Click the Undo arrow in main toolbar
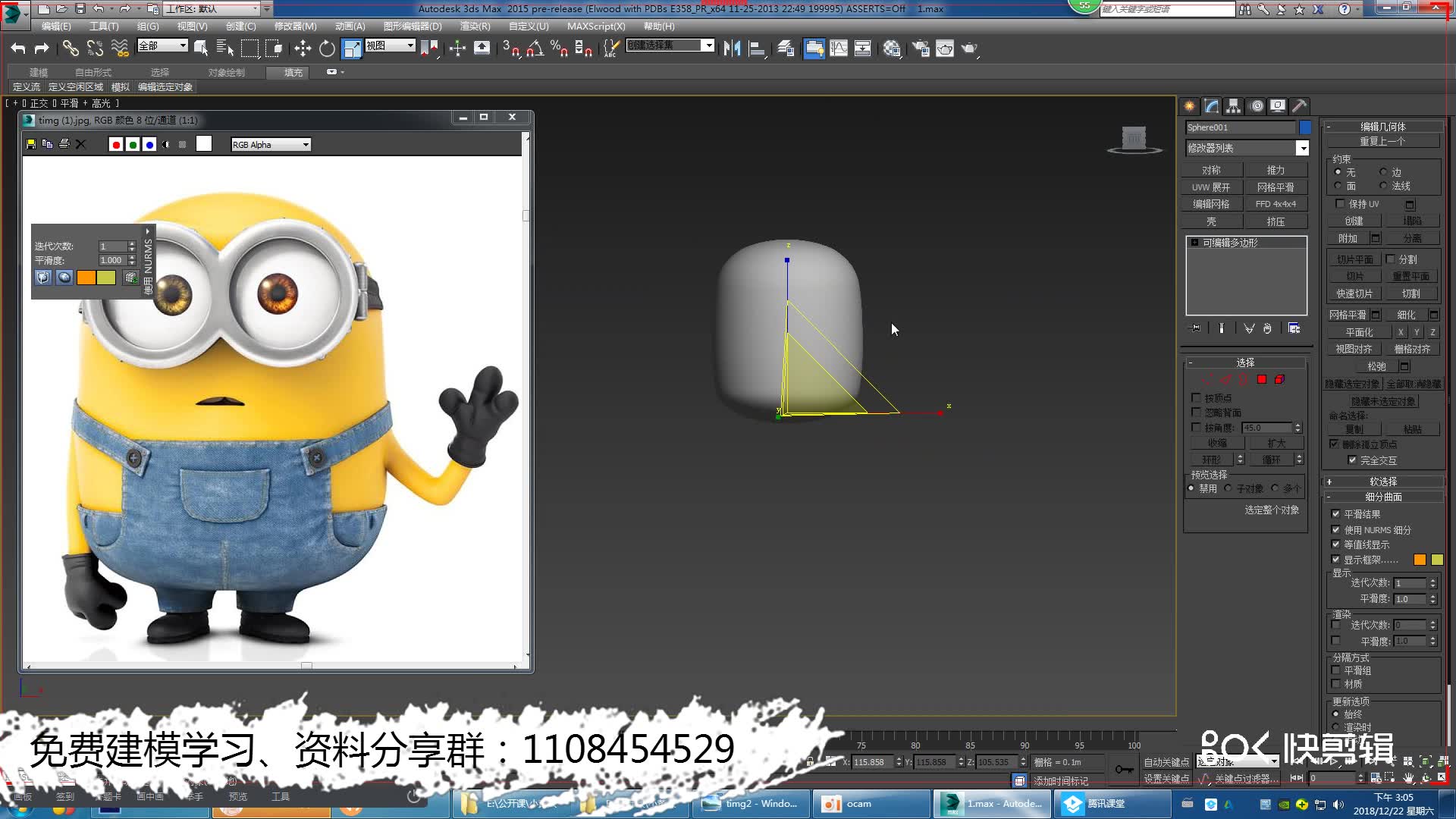The height and width of the screenshot is (819, 1456). click(x=18, y=49)
